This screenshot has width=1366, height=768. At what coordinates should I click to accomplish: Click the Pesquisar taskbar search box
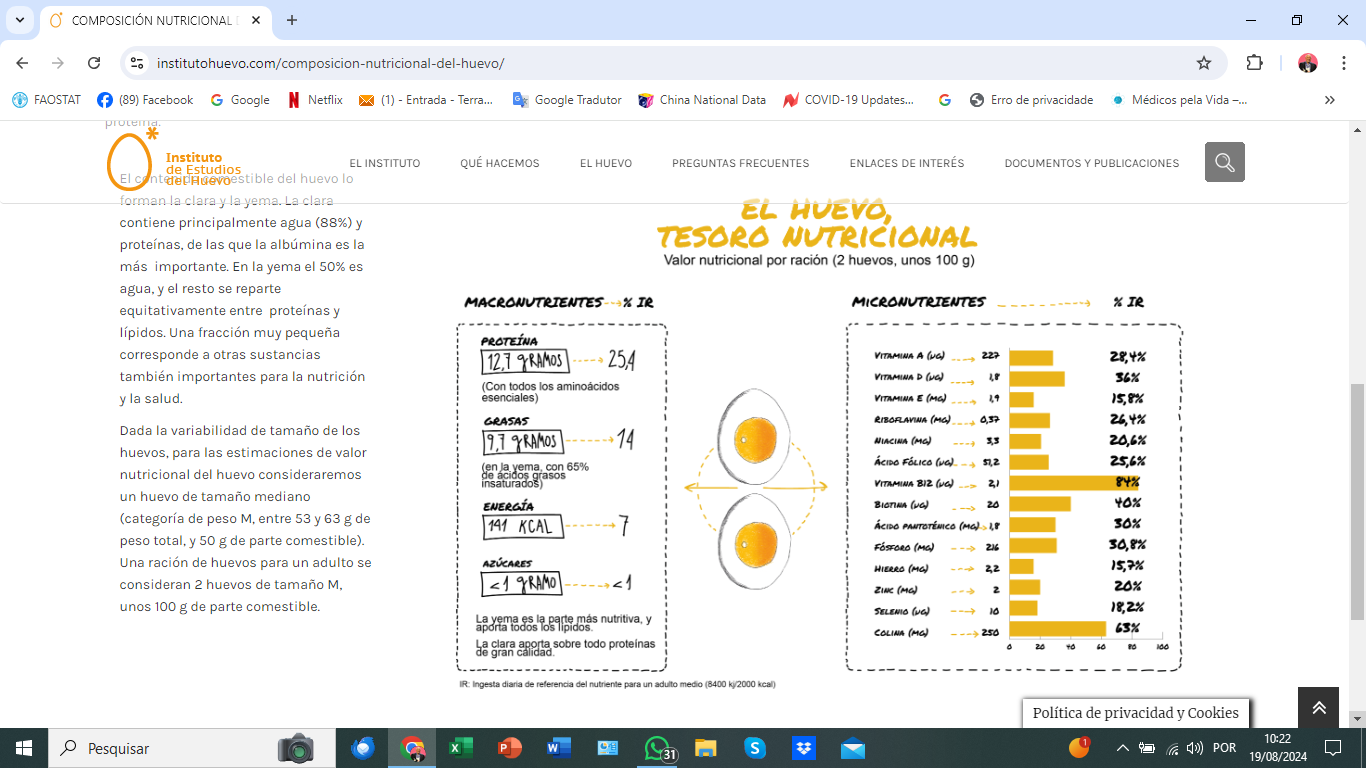coord(191,748)
